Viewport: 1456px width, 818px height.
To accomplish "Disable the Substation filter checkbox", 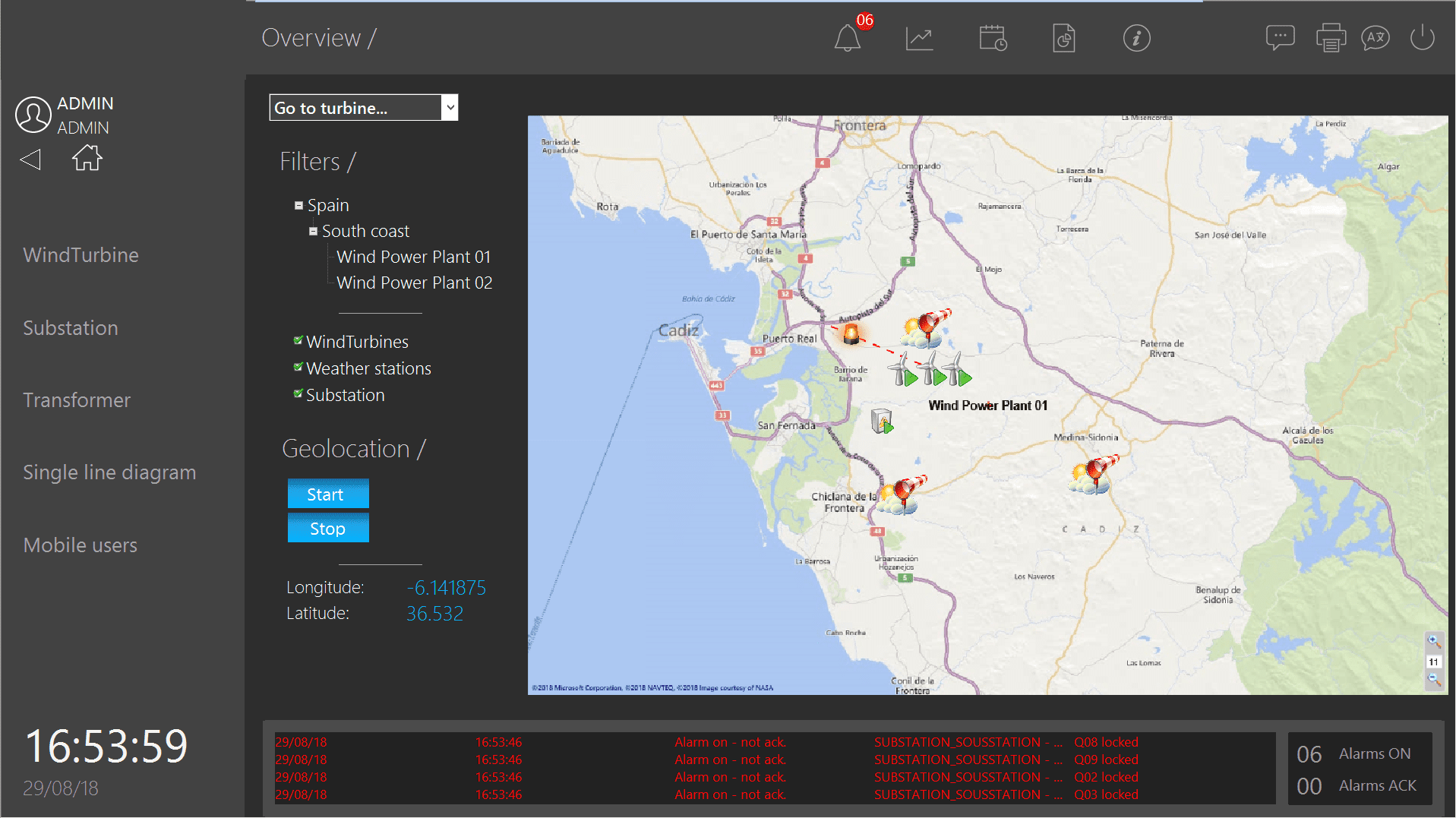I will tap(298, 394).
